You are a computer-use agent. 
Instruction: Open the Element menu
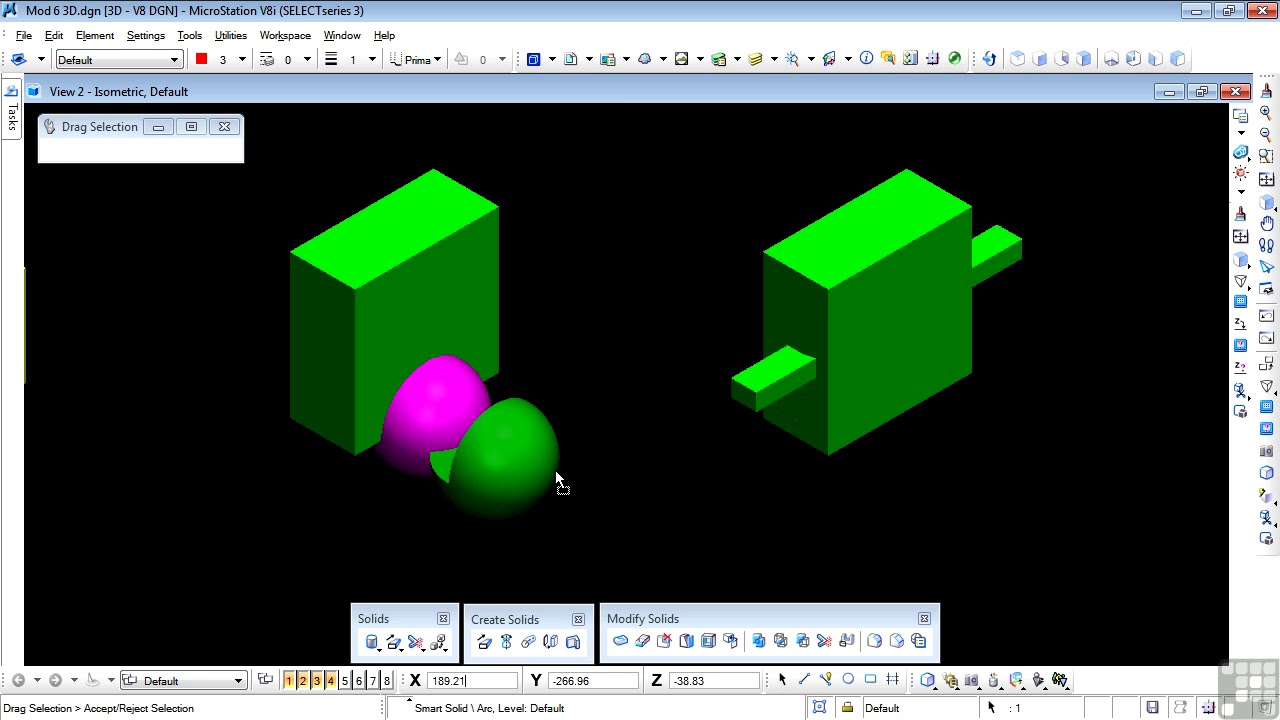95,35
